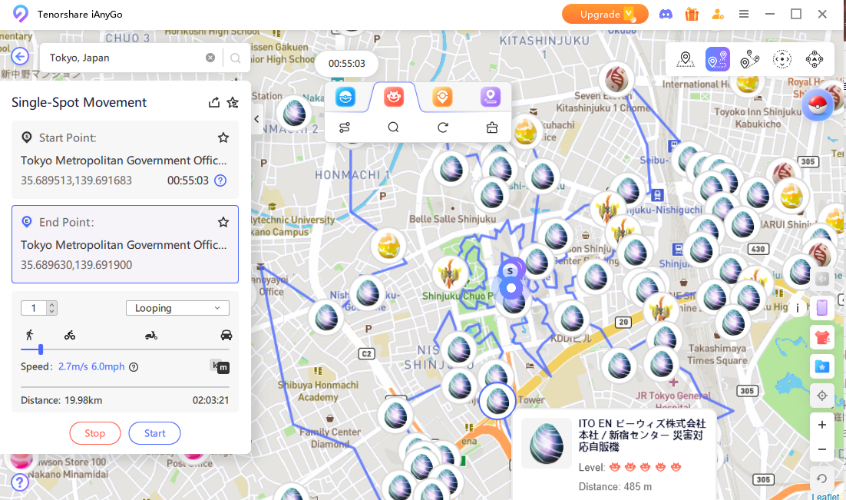The image size is (846, 500).
Task: Click the search magnifier under the raid tab
Action: coord(393,127)
